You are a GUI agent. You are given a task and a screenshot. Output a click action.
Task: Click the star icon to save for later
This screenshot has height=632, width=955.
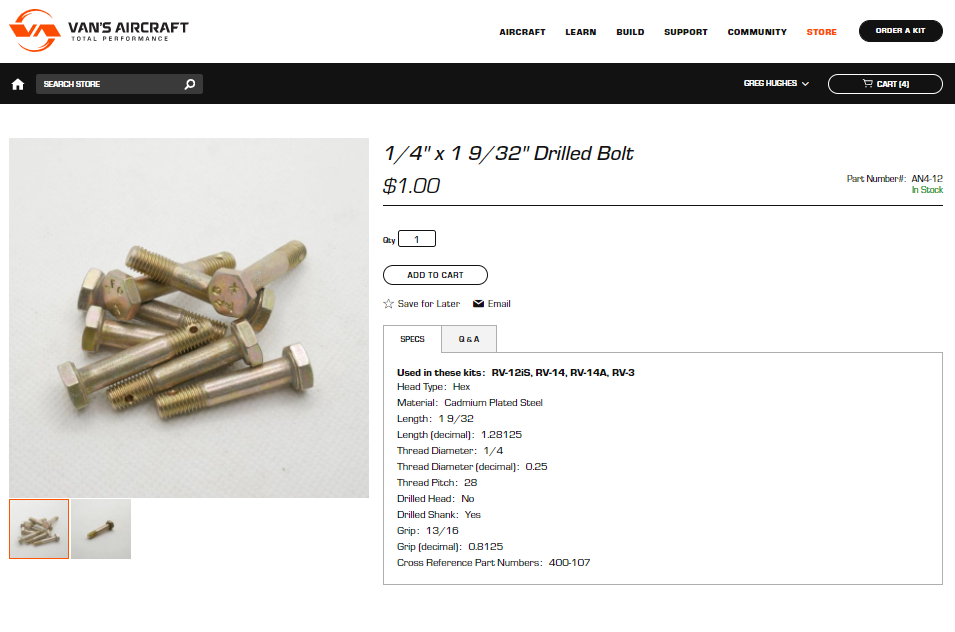pyautogui.click(x=389, y=304)
